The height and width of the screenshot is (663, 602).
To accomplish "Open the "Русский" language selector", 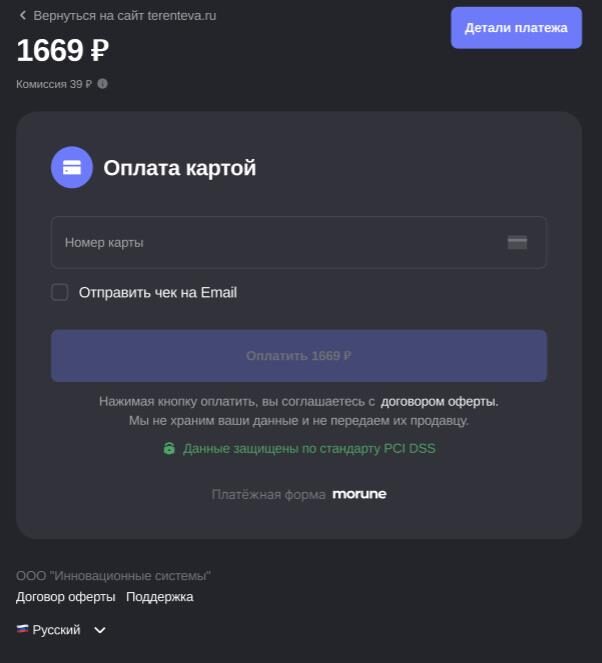I will click(x=57, y=630).
